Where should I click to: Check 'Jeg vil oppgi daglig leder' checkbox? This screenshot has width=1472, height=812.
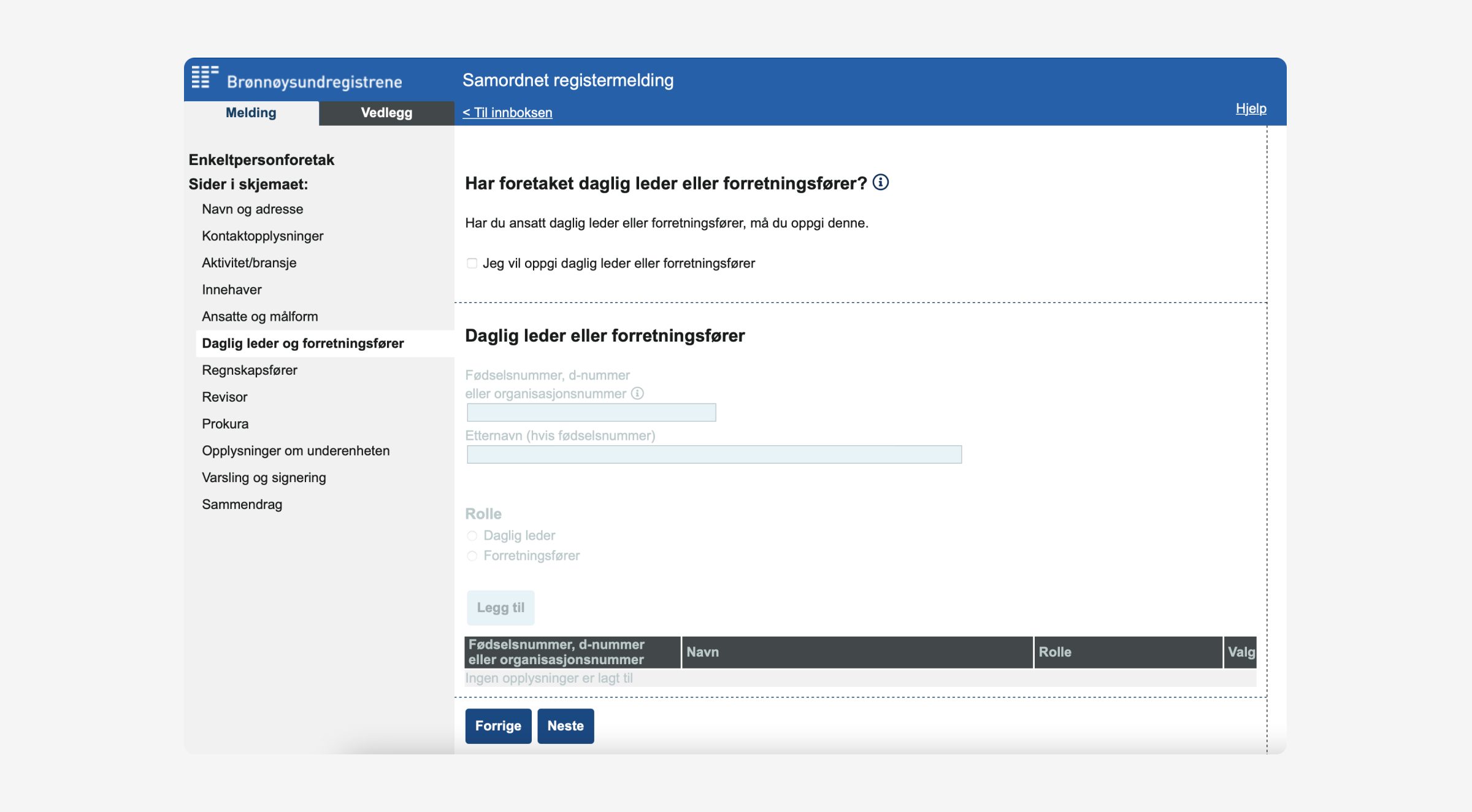[472, 263]
